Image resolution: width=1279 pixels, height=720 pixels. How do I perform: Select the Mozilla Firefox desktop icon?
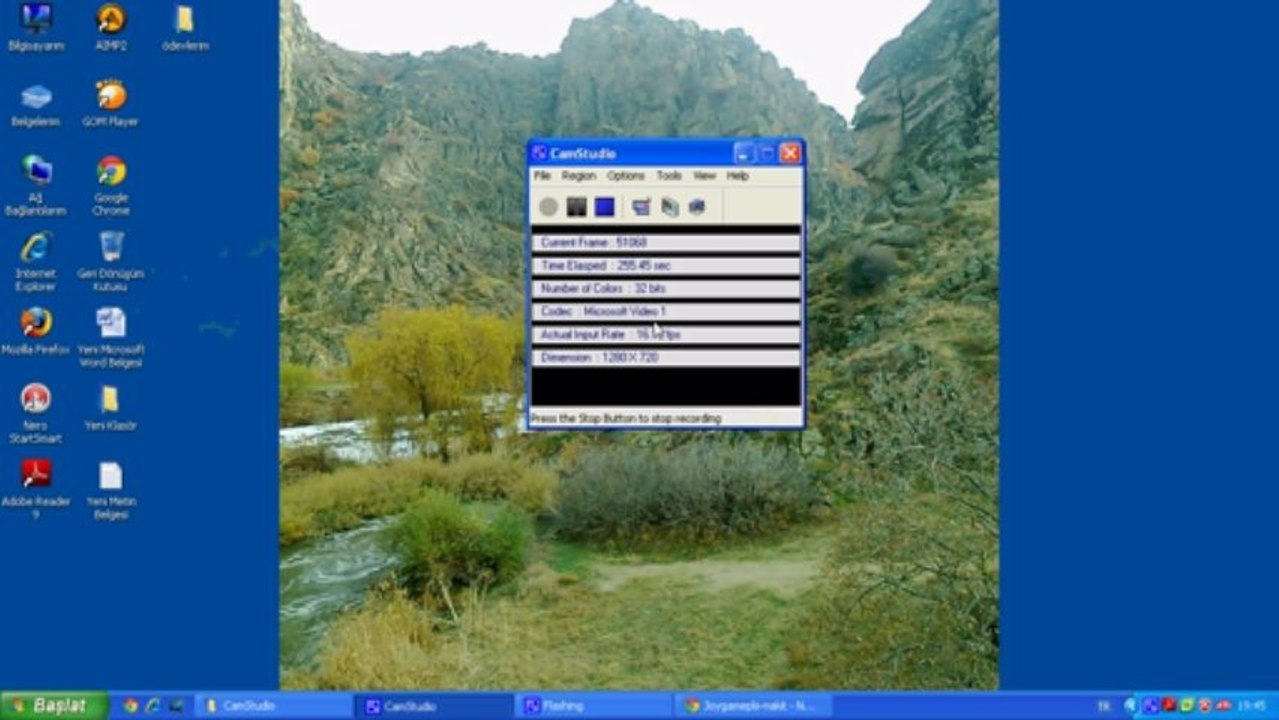click(36, 331)
